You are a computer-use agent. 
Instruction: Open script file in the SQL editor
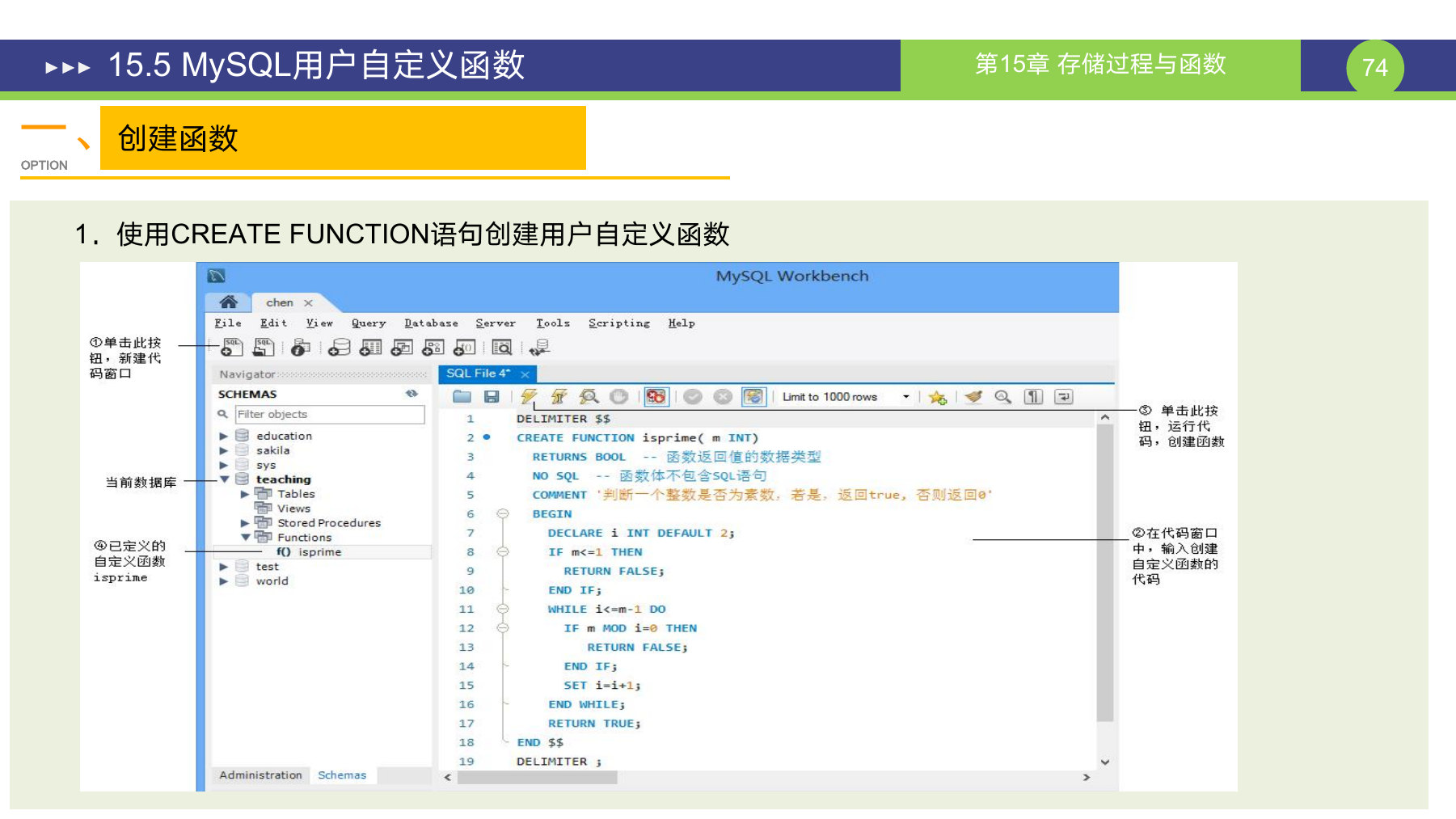[x=462, y=396]
